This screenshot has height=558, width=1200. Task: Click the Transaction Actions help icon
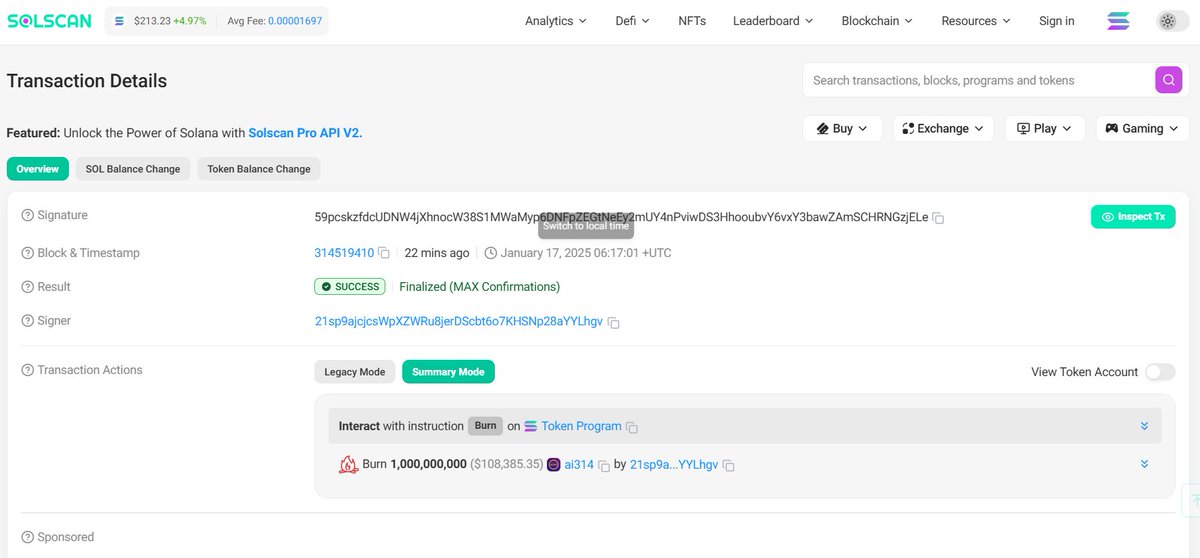tap(28, 370)
